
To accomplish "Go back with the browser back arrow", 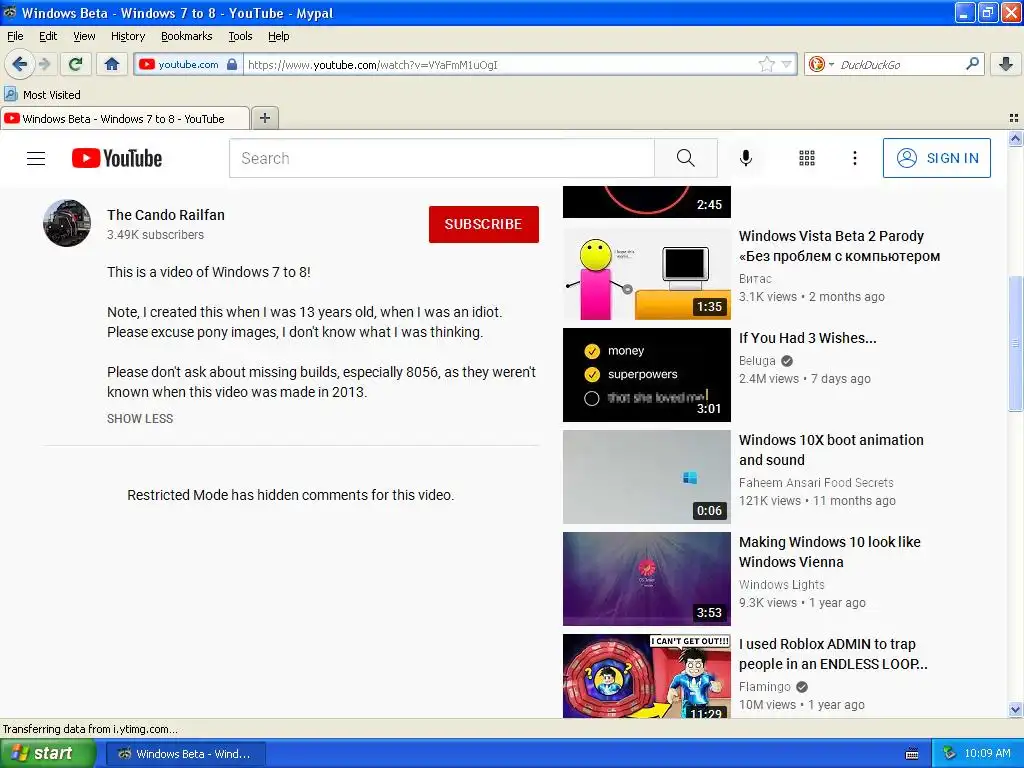I will (20, 64).
